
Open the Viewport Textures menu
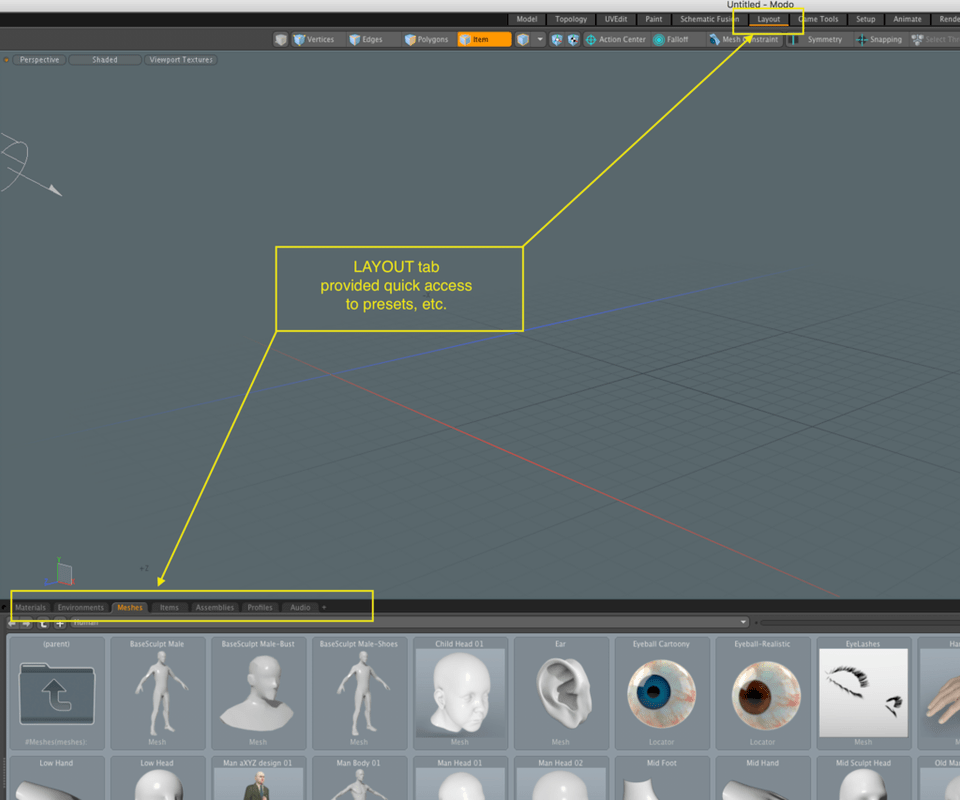181,60
